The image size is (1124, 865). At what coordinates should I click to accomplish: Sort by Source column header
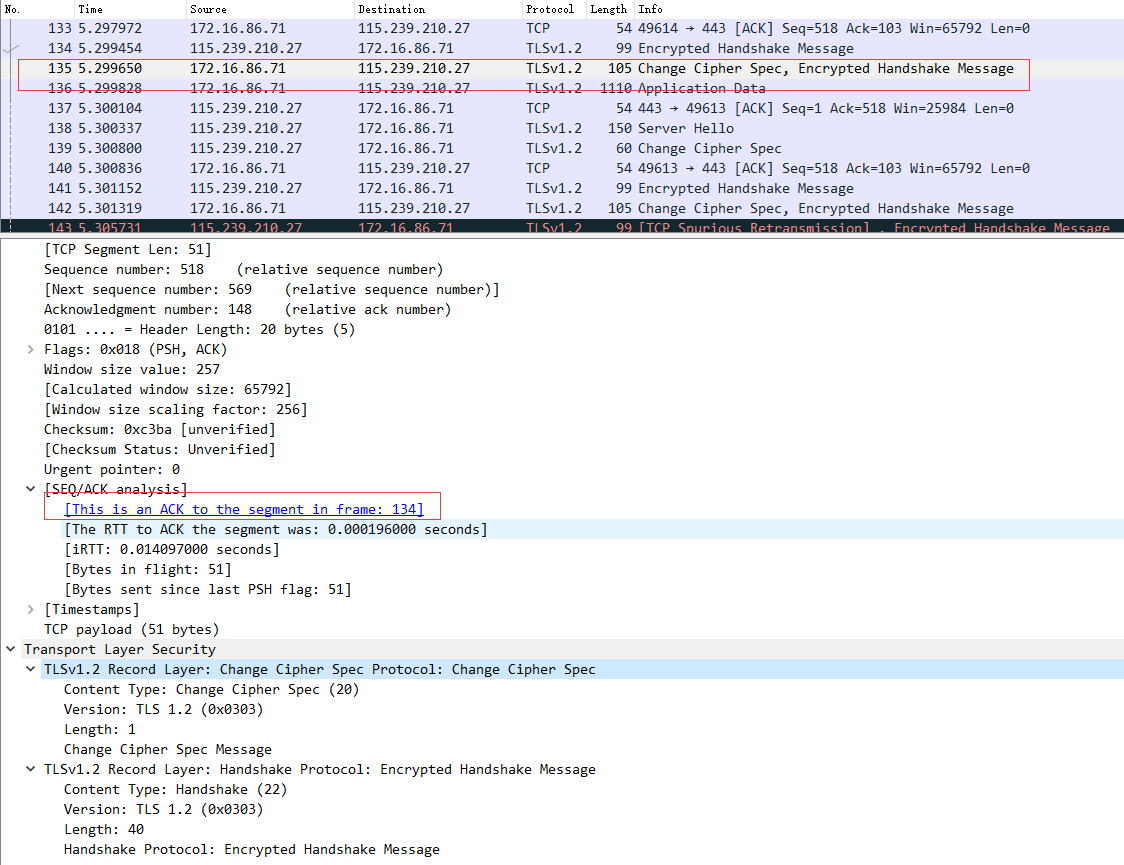point(270,9)
